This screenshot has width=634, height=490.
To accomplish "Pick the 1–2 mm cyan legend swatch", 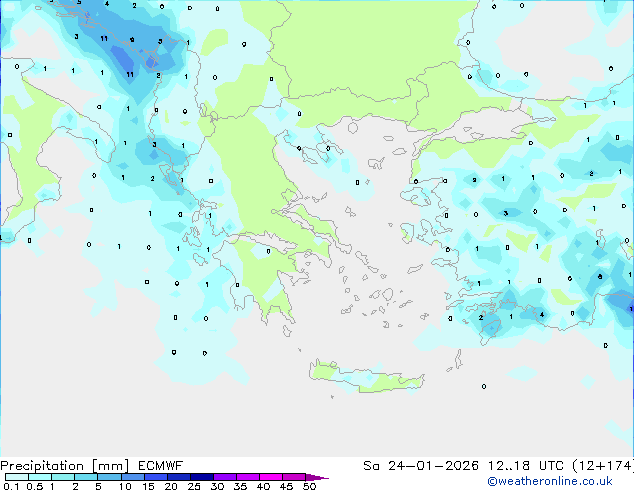I will (x=63, y=477).
